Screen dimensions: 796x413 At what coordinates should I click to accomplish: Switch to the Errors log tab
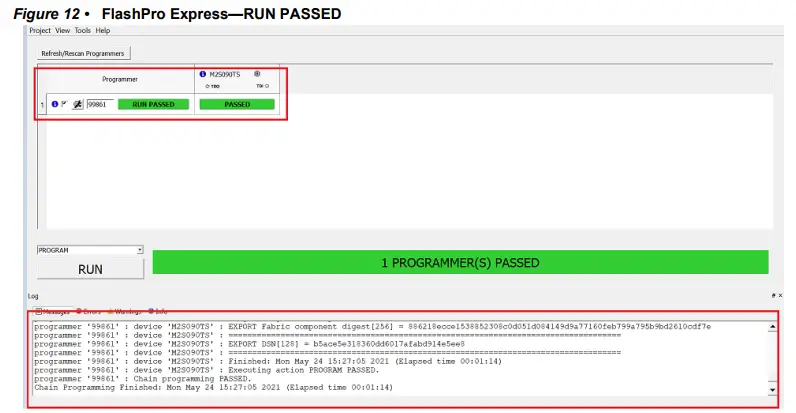pos(88,312)
